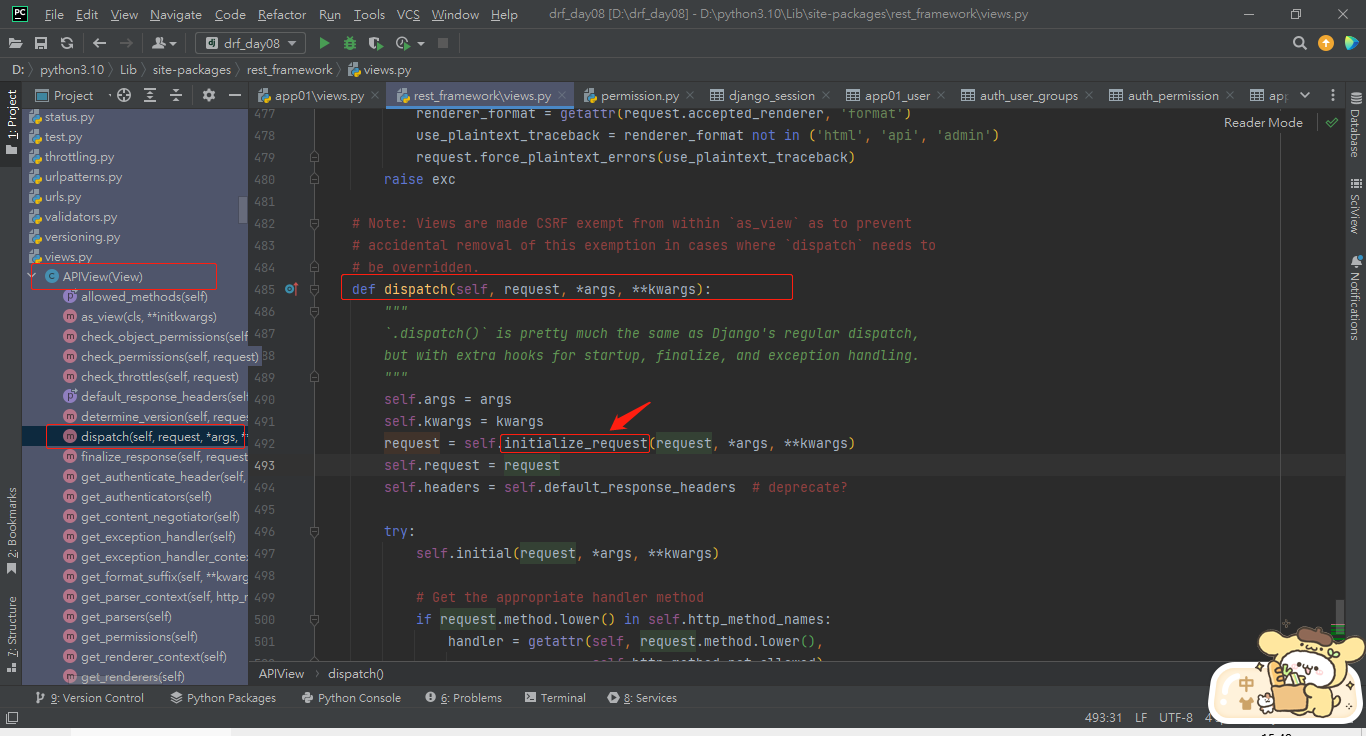Navigate back with the left arrow icon
This screenshot has height=736, width=1366.
tap(99, 43)
